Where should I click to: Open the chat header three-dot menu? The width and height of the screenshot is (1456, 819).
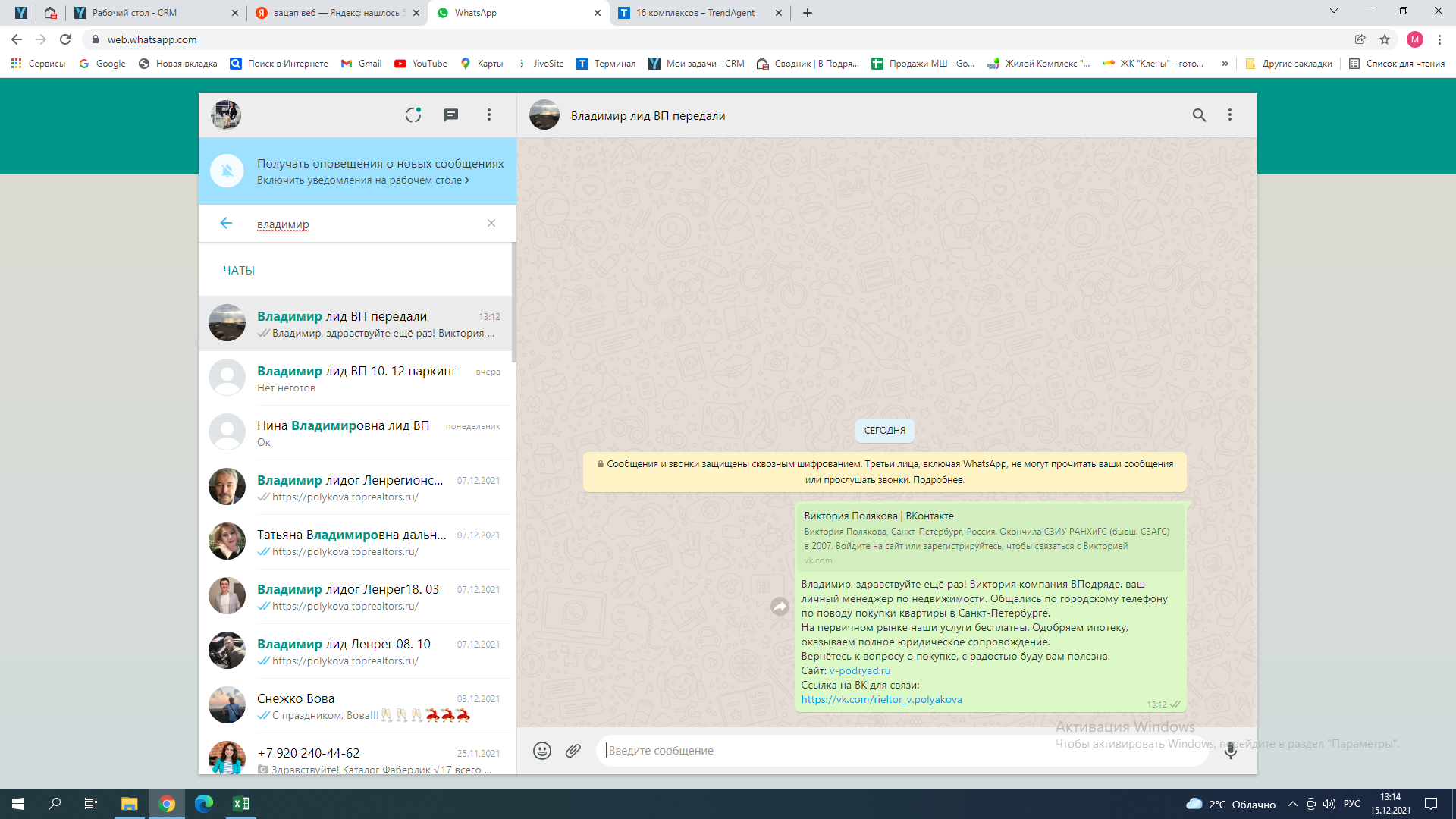(1230, 115)
